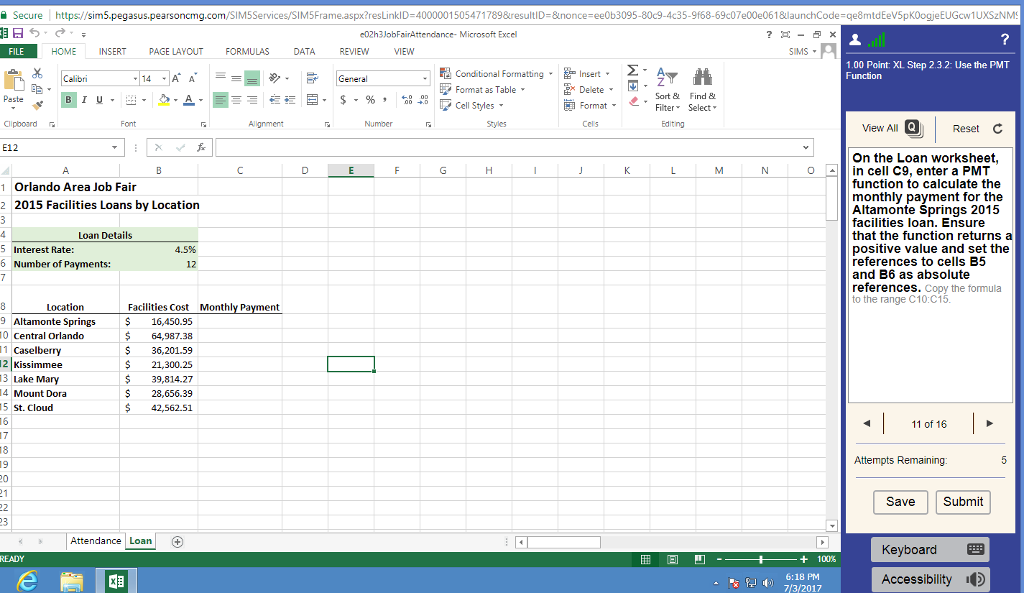This screenshot has height=593, width=1024.
Task: Click the Wrap Text icon
Action: pyautogui.click(x=312, y=78)
